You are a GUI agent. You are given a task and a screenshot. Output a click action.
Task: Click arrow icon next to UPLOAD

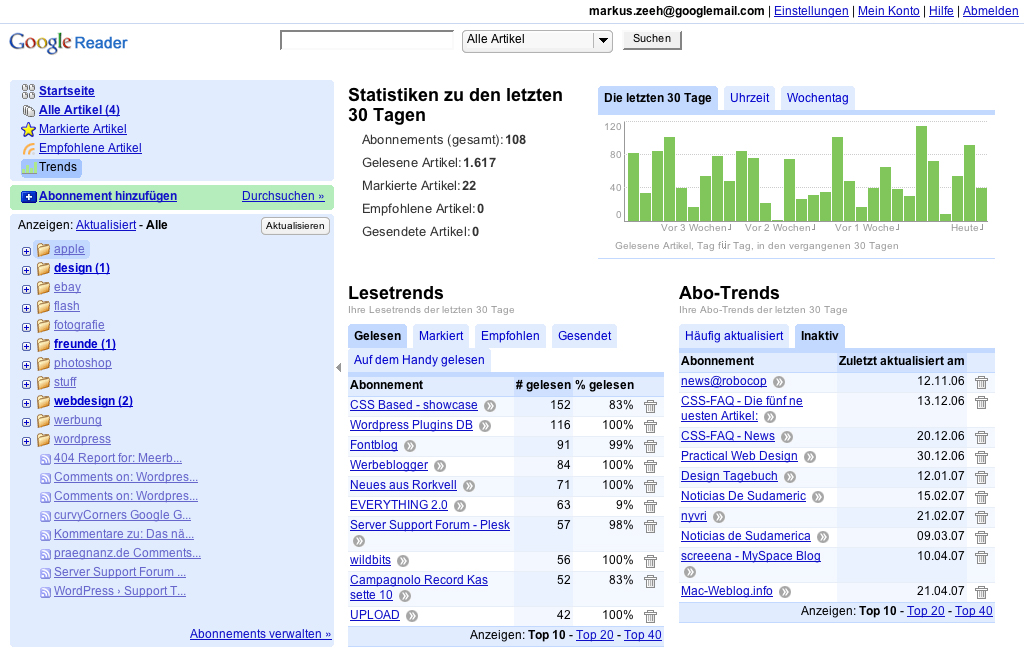coord(411,616)
